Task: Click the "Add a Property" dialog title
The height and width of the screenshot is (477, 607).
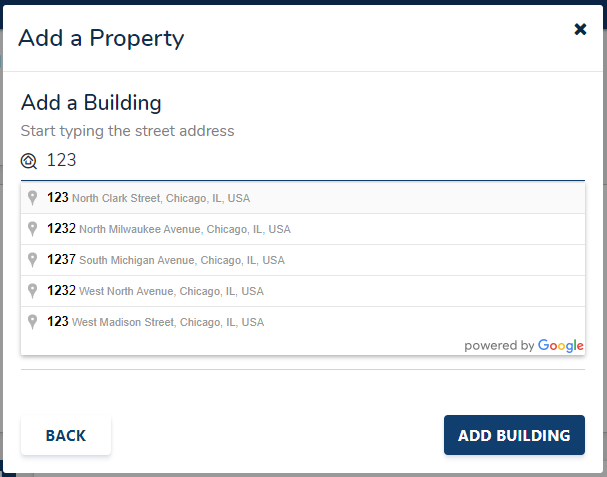Action: pyautogui.click(x=101, y=39)
